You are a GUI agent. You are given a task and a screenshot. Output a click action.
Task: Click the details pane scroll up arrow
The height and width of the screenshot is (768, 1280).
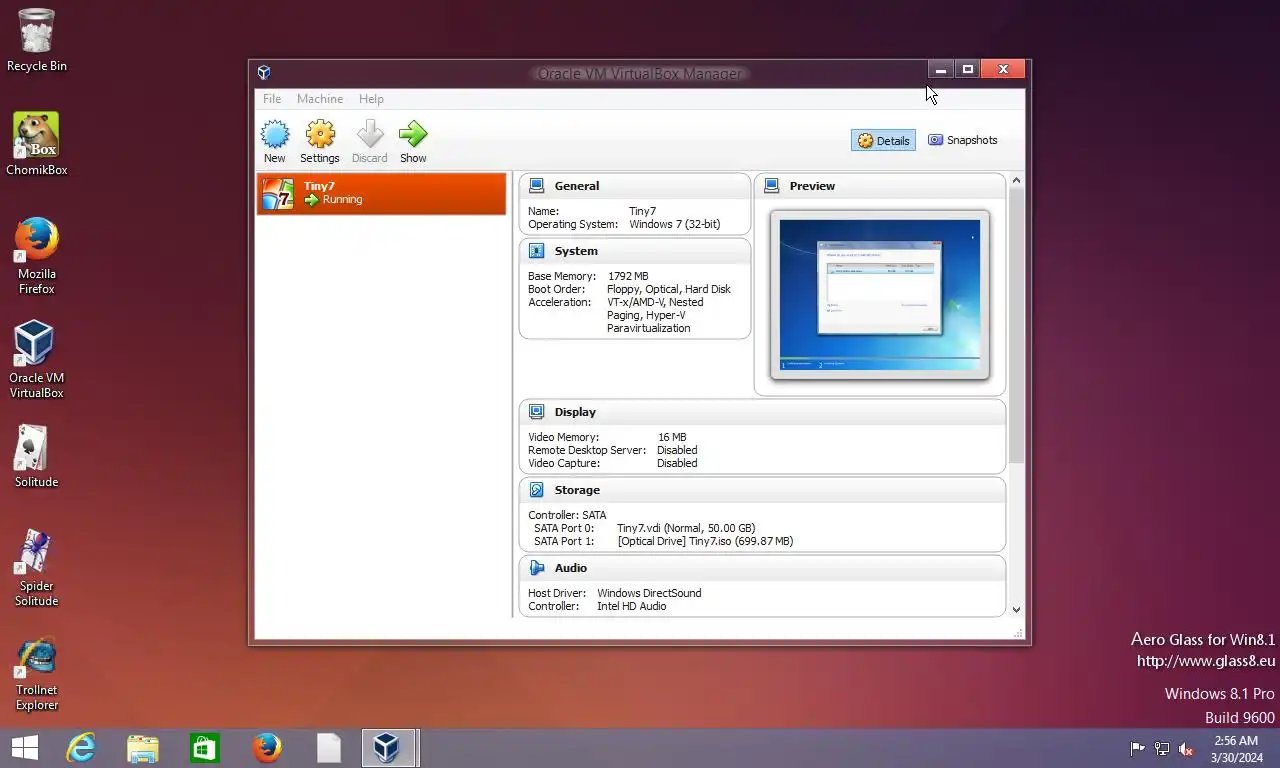1016,180
